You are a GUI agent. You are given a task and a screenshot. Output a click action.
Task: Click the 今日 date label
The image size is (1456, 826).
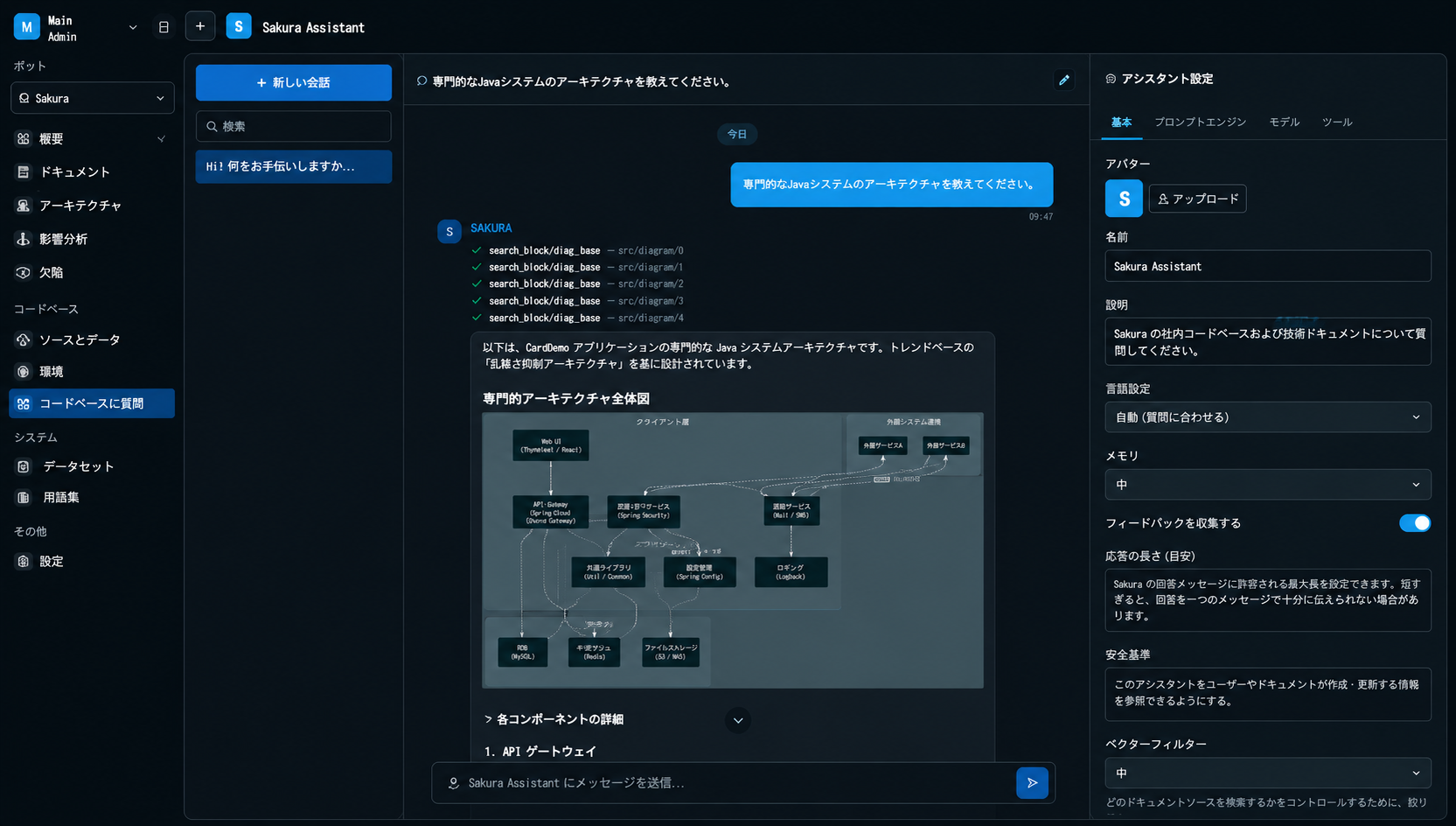pyautogui.click(x=737, y=134)
